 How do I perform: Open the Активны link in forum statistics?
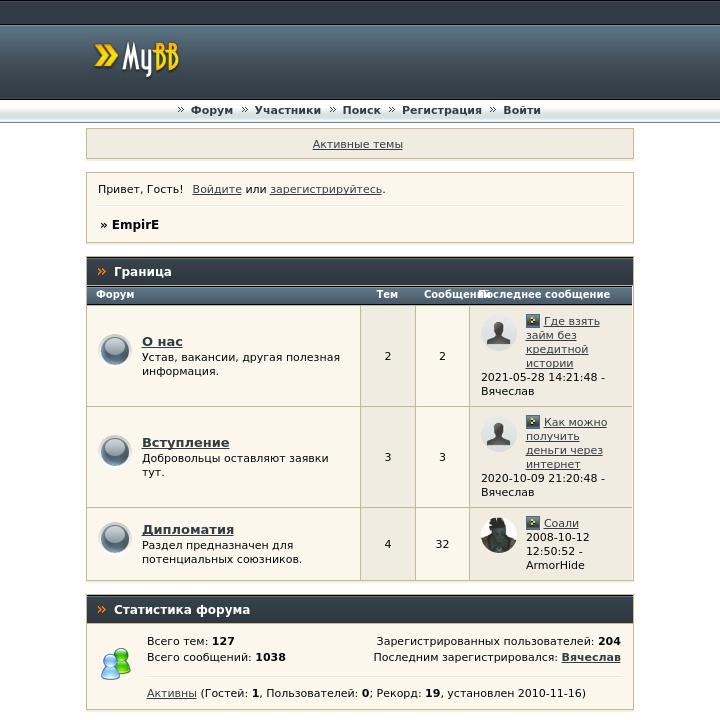(x=172, y=693)
